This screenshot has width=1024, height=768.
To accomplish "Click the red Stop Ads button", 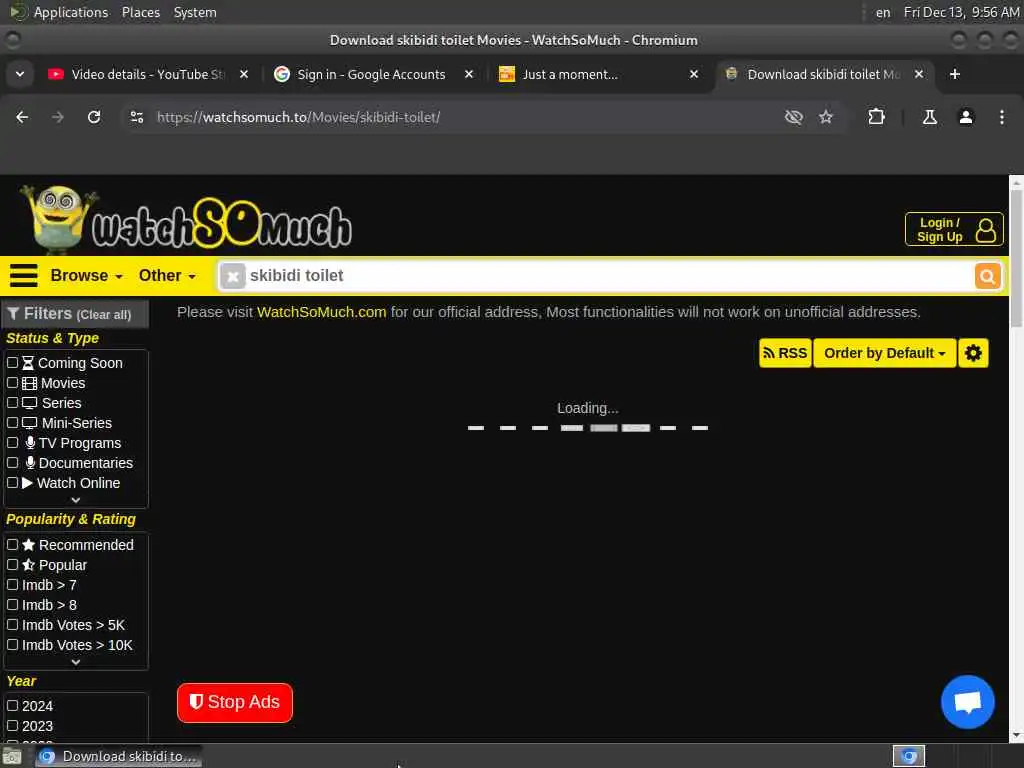I will pyautogui.click(x=234, y=703).
